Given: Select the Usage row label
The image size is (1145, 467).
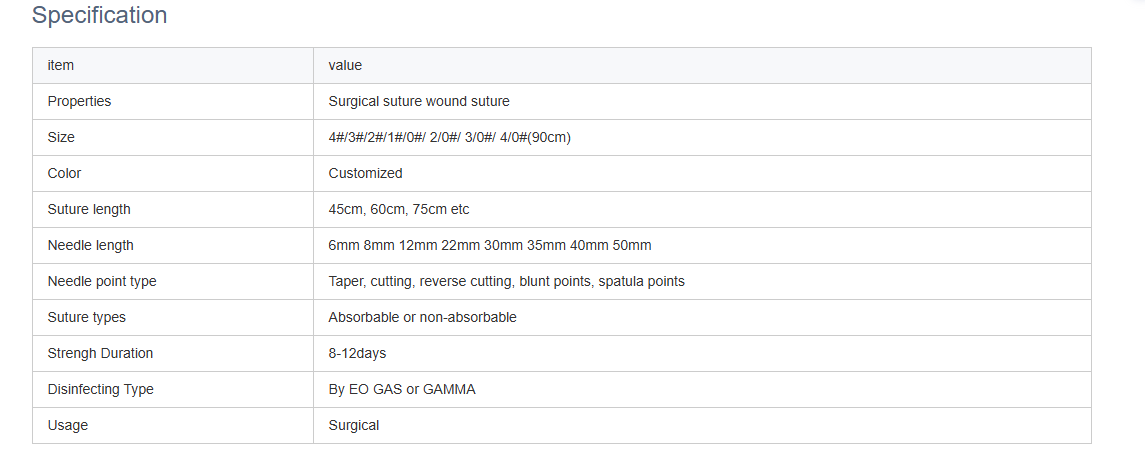Looking at the screenshot, I should pos(68,425).
